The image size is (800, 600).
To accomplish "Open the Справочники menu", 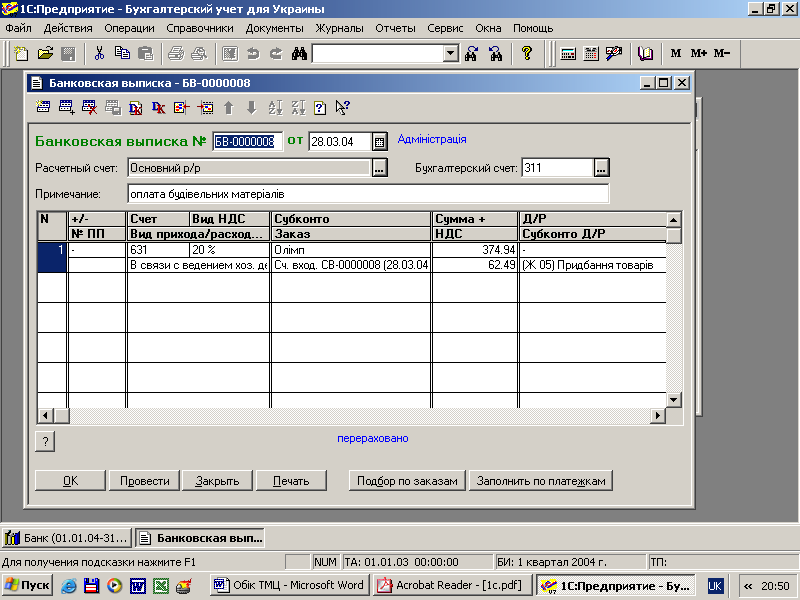I will 199,28.
